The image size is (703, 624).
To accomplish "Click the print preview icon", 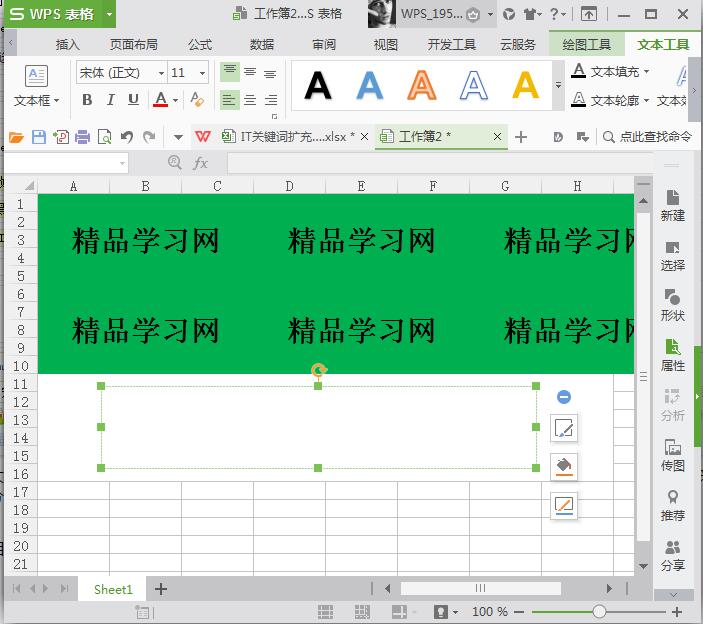I will tap(104, 137).
